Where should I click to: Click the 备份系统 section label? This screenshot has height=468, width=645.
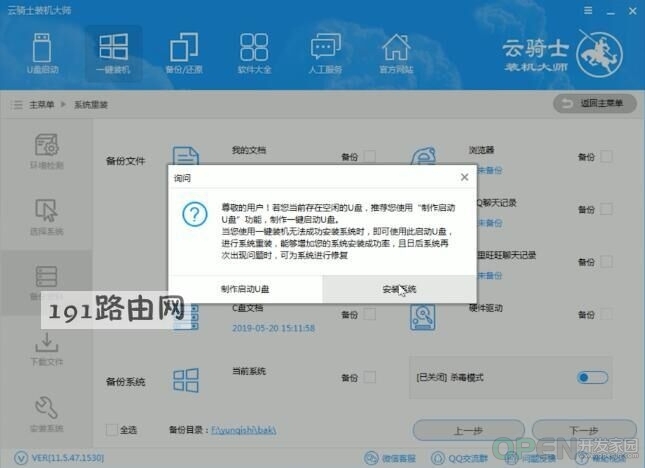[x=125, y=382]
